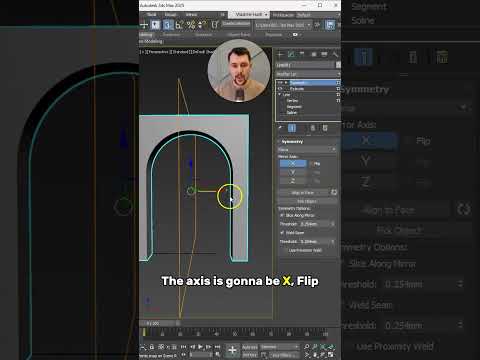Expand the Symmetry modifier sub-levels

coord(285,83)
